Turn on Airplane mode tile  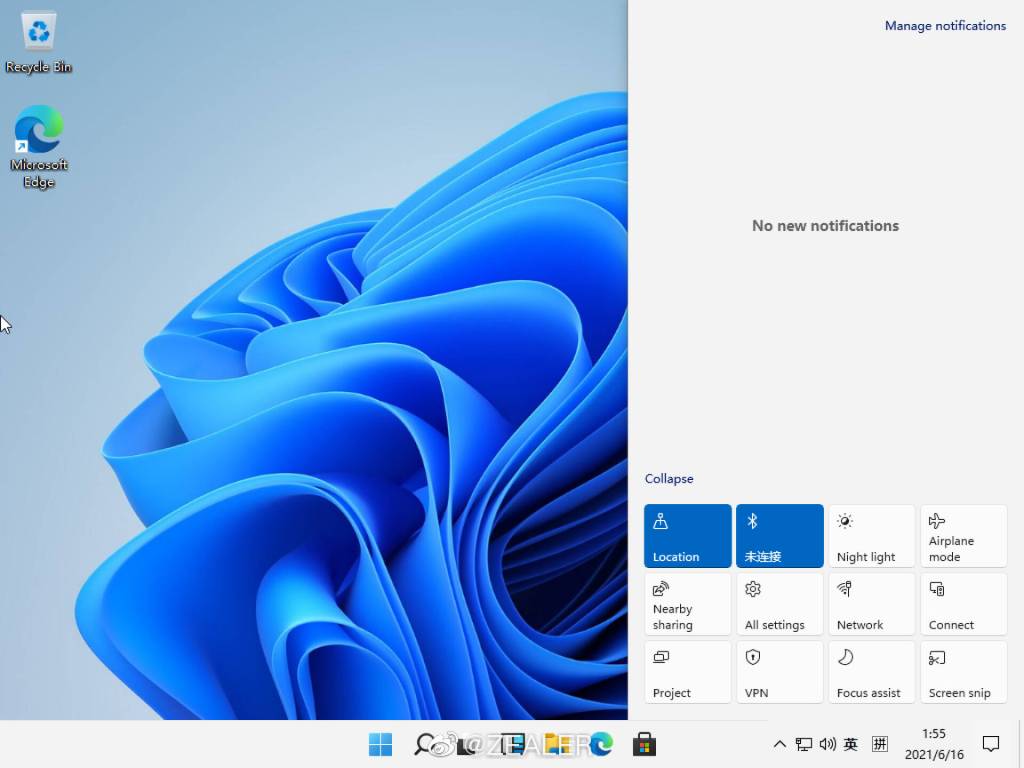pos(963,536)
